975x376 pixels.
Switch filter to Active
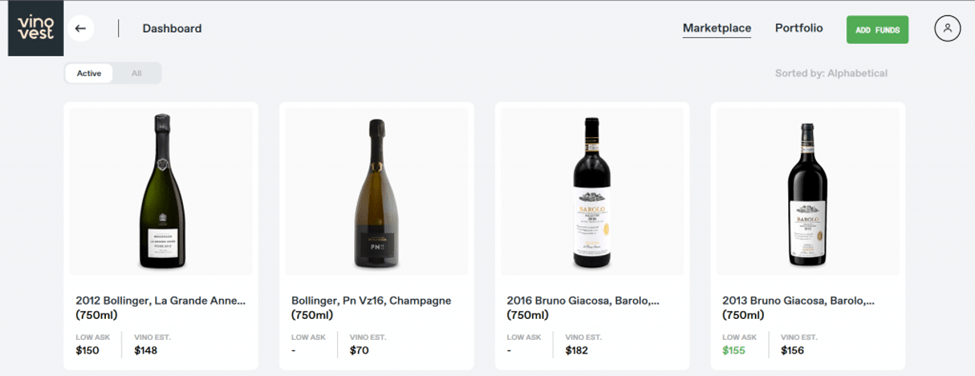(89, 73)
